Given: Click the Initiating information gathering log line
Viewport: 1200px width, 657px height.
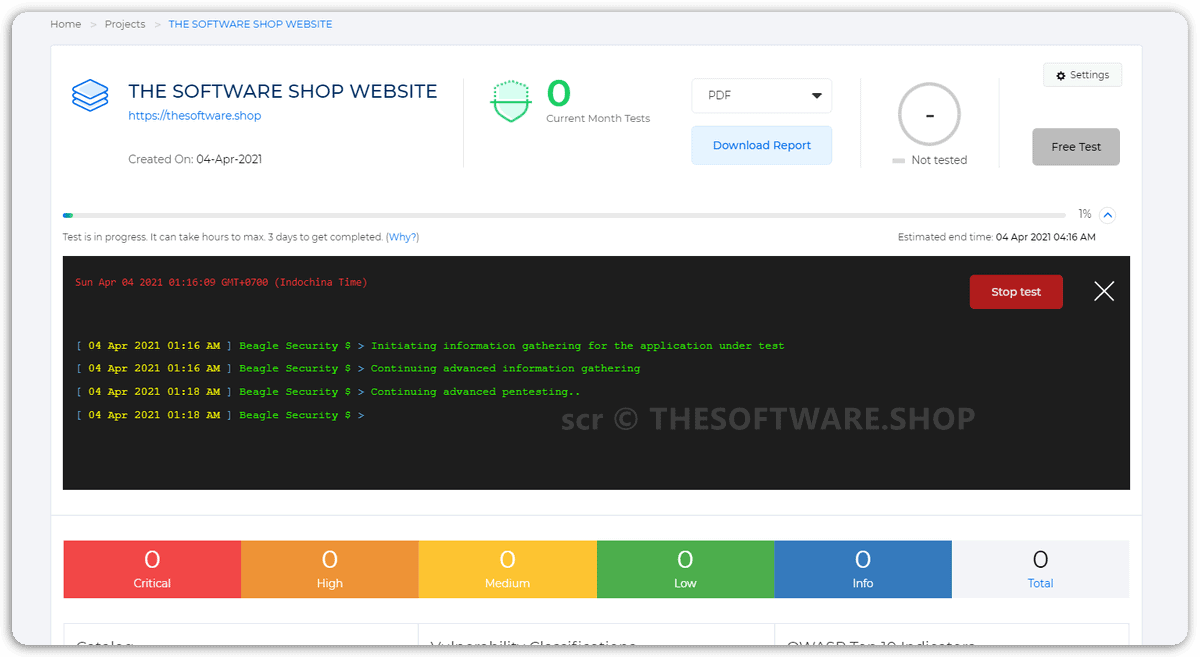Looking at the screenshot, I should pos(430,346).
